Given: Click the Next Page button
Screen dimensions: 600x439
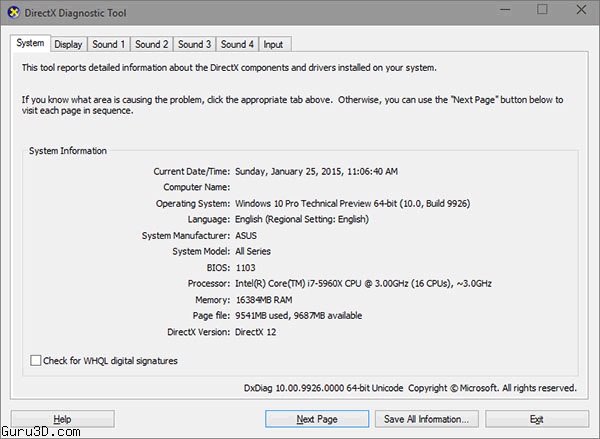Looking at the screenshot, I should [x=317, y=419].
